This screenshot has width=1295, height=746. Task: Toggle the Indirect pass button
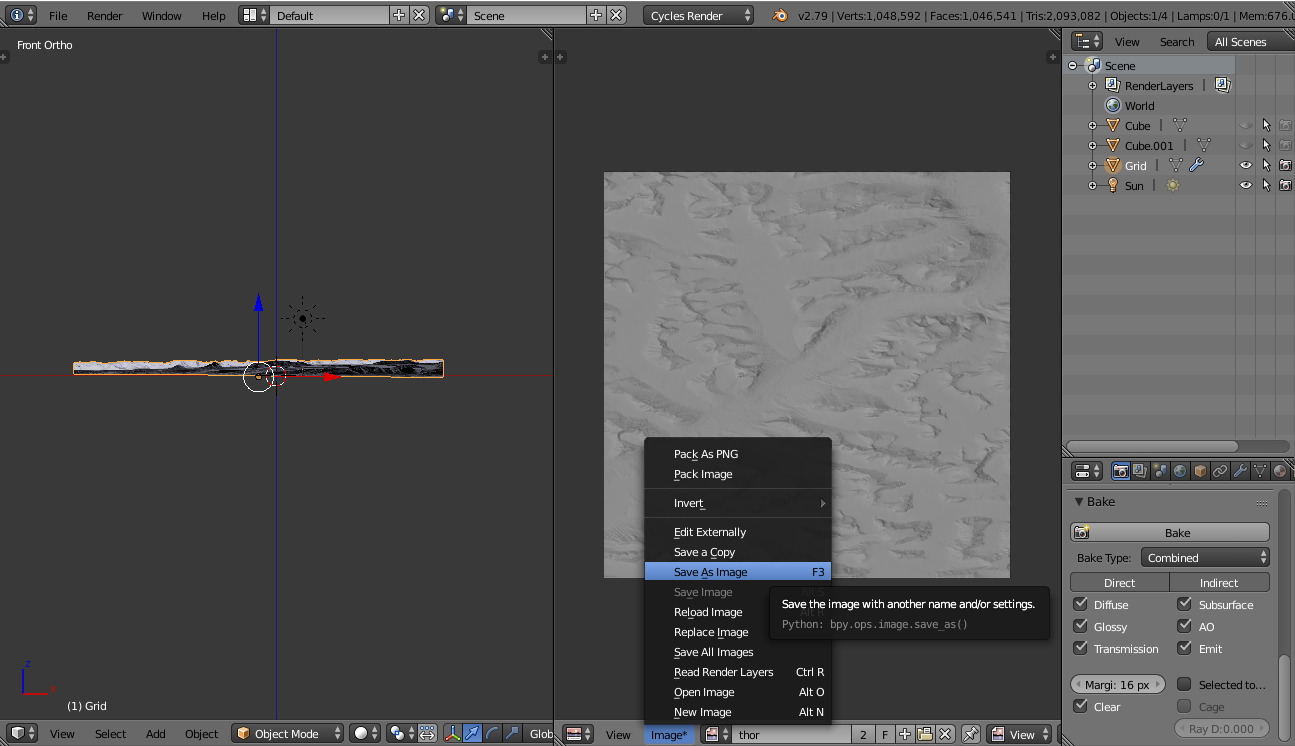[1220, 582]
